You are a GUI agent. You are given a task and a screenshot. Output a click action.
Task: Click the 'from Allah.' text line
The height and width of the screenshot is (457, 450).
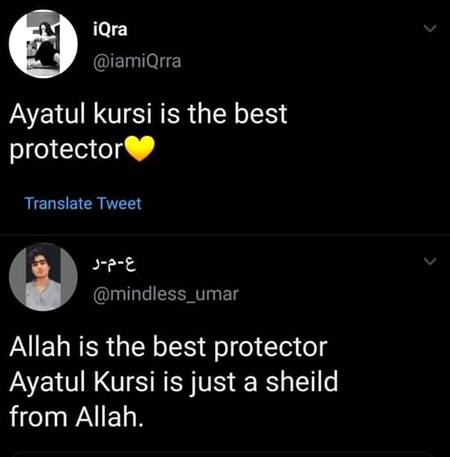tap(77, 417)
